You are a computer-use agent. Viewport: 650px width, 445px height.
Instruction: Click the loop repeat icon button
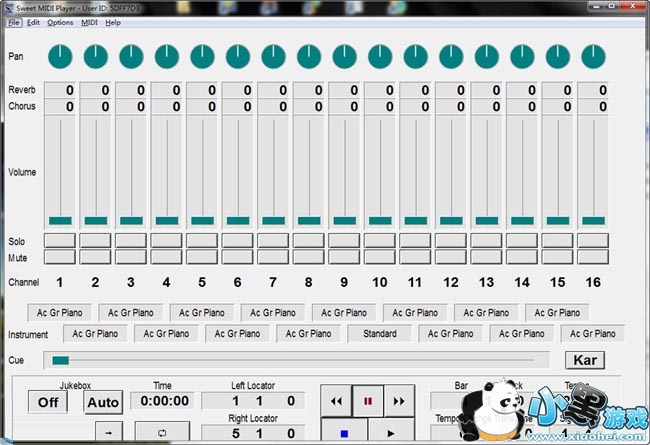pos(162,433)
